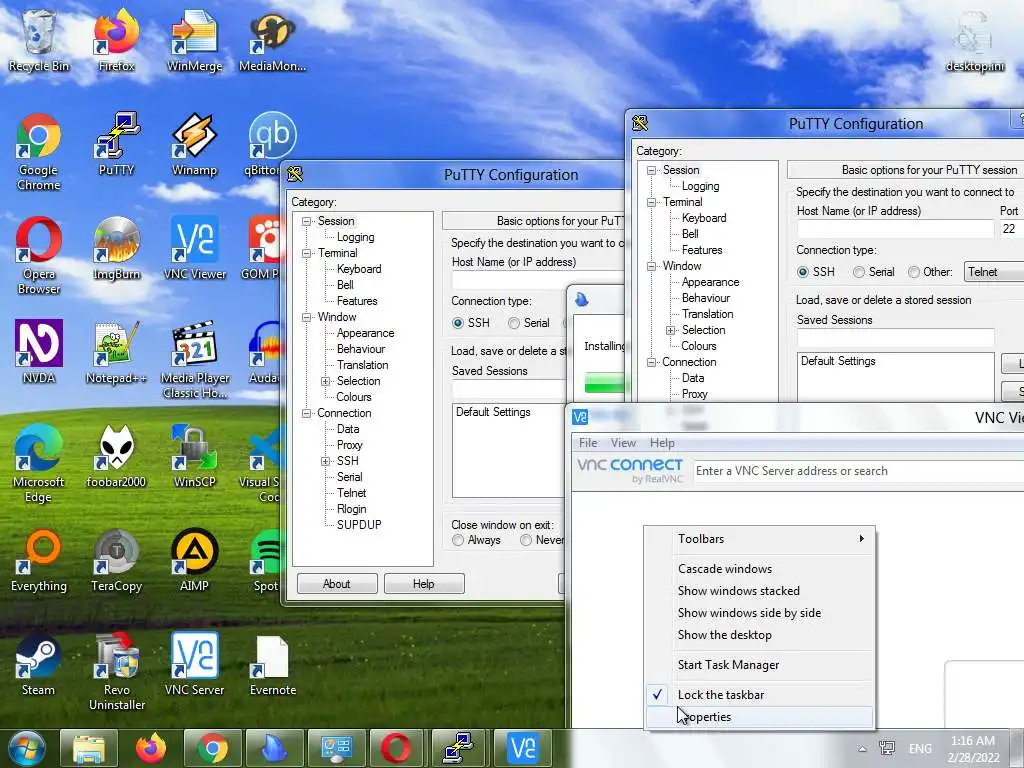1024x768 pixels.
Task: Select the Notepad++ desktop icon
Action: pyautogui.click(x=116, y=352)
